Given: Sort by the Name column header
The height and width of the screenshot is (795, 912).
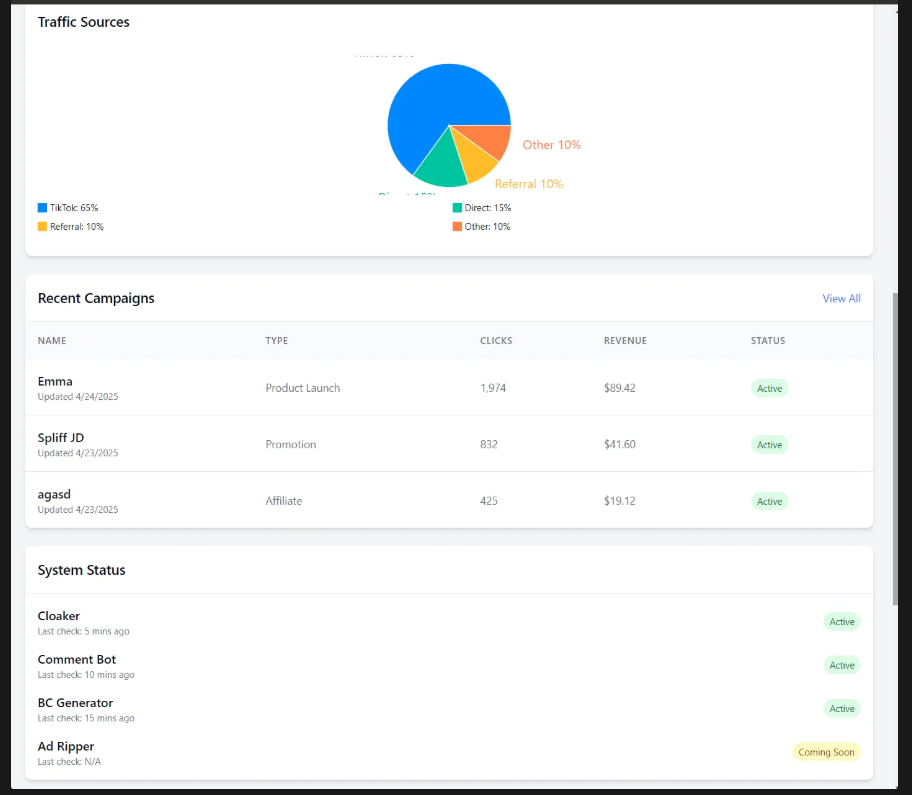Looking at the screenshot, I should (x=52, y=341).
